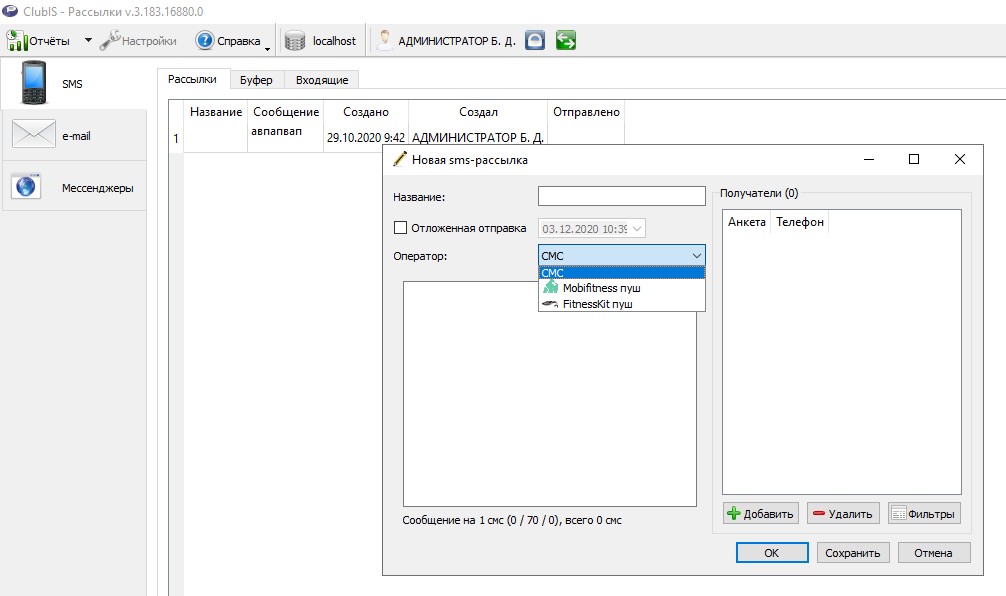Click the Название column header

point(216,112)
